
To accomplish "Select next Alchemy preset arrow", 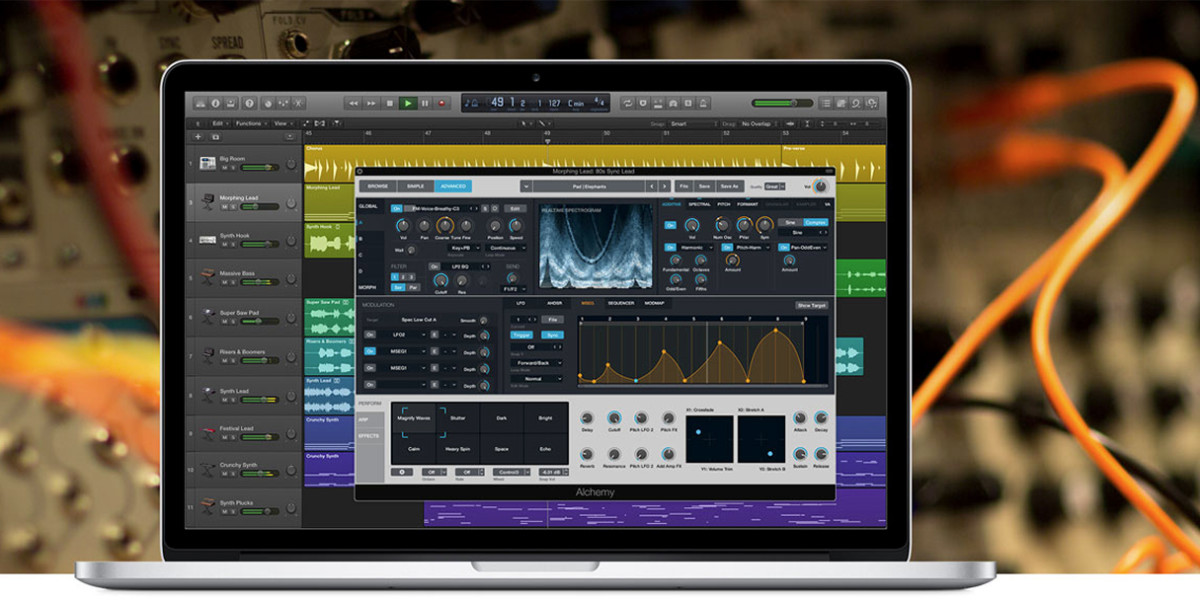I will point(664,186).
